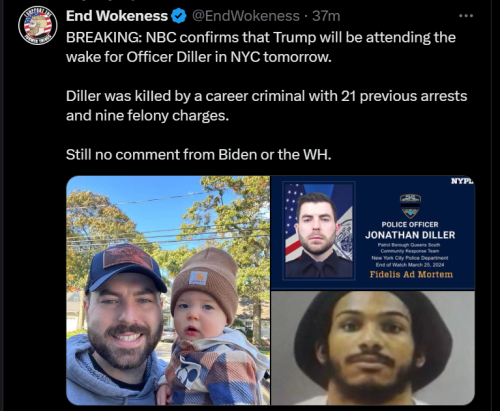
Task: Click the BREAKING: NBC confirms tweet text
Action: (x=261, y=47)
